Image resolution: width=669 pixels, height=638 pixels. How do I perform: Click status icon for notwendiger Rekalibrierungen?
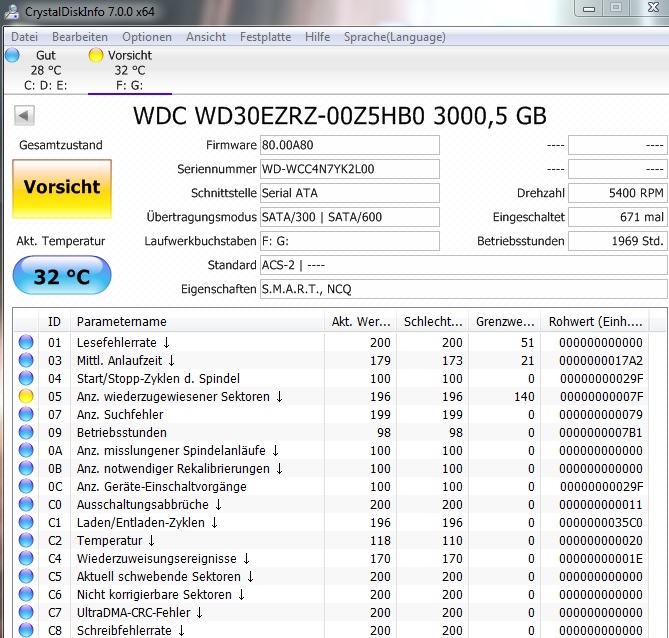(x=26, y=468)
